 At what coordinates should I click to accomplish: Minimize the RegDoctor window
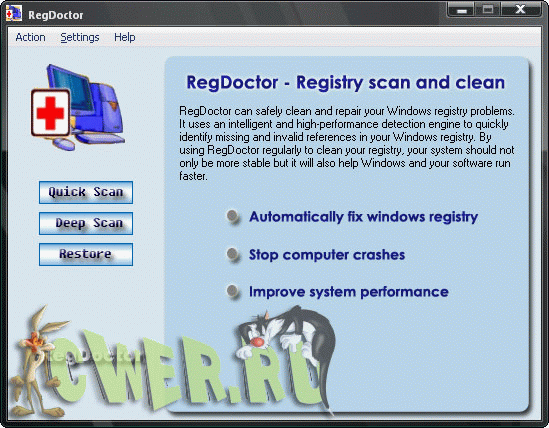pos(462,9)
